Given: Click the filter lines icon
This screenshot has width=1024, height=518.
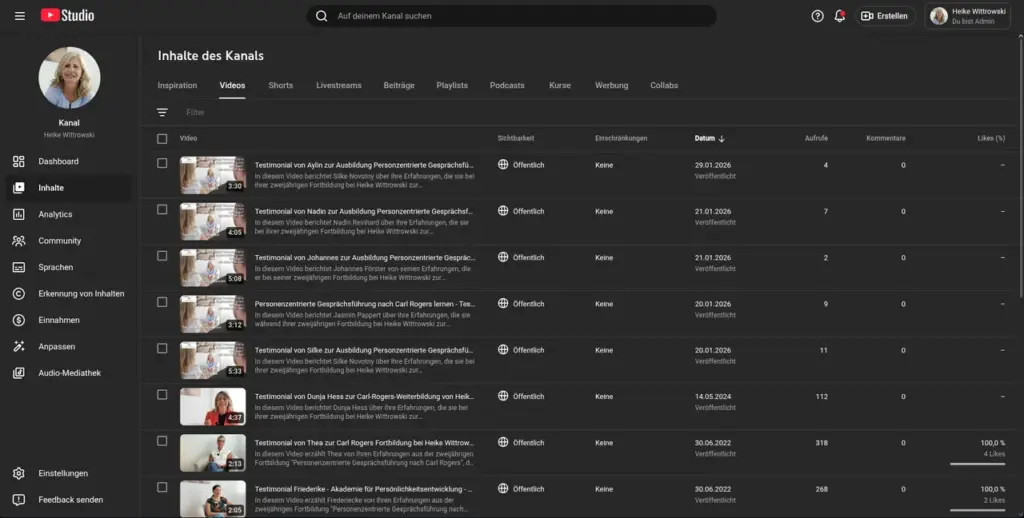Looking at the screenshot, I should click(163, 112).
